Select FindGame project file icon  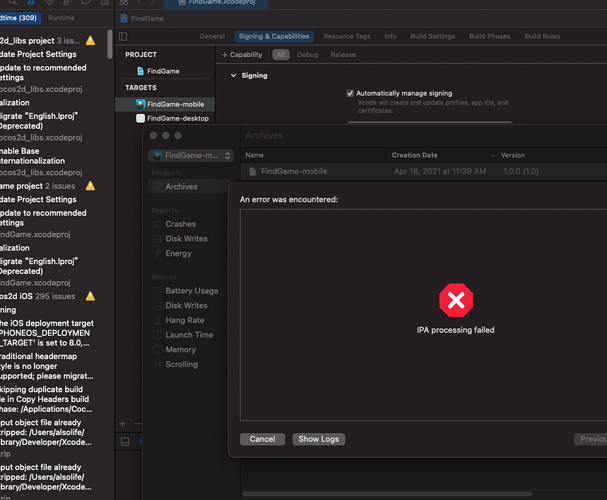pos(141,71)
